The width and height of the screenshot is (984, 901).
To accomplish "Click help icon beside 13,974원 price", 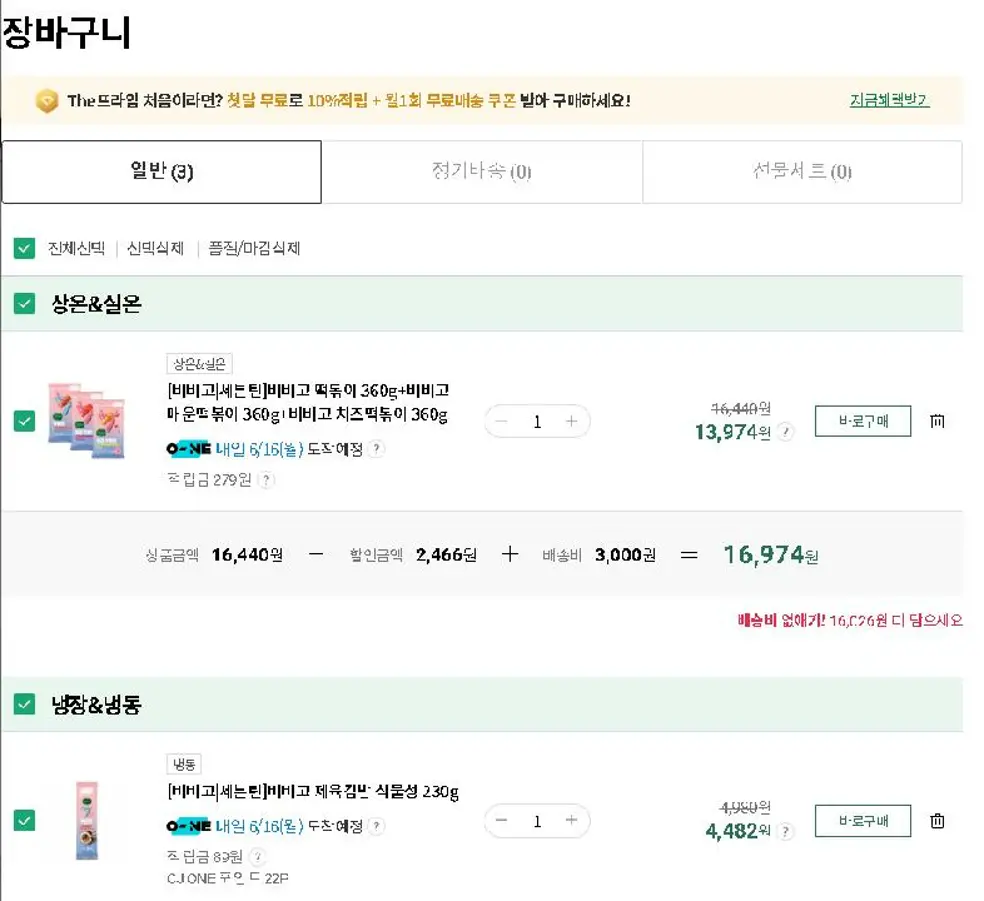I will tap(787, 432).
